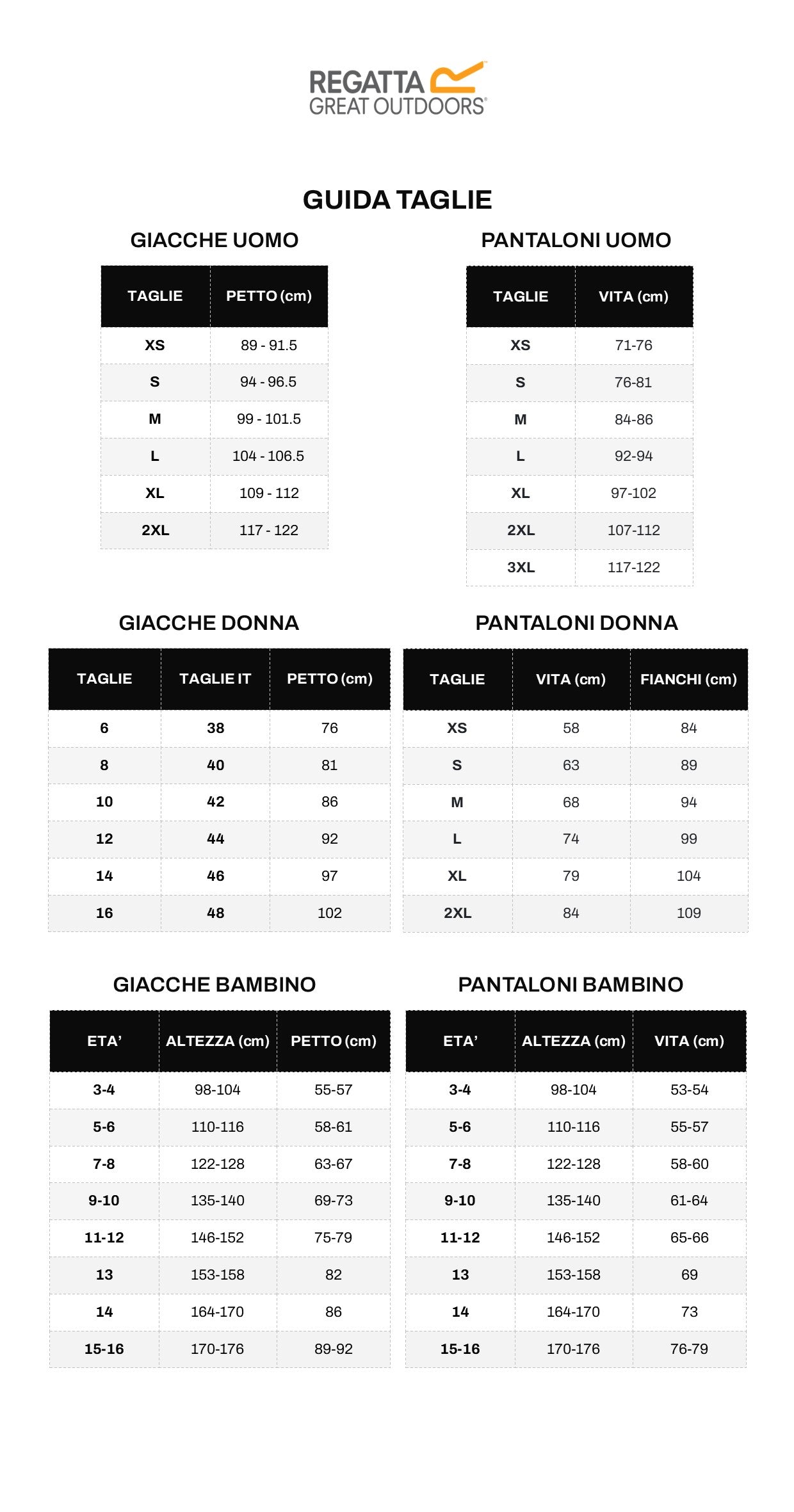
Task: Select the 76-79 waist value in Pantaloni Bambino
Action: pyautogui.click(x=689, y=1349)
